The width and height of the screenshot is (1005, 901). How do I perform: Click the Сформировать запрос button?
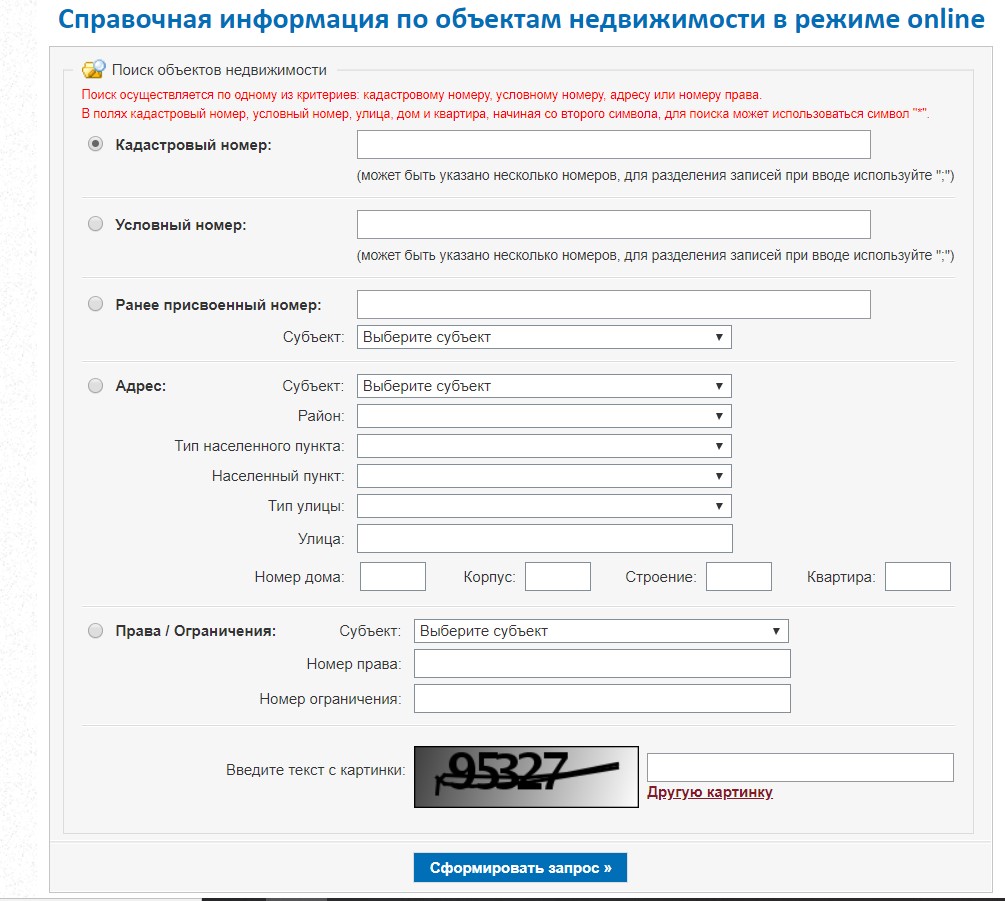520,868
